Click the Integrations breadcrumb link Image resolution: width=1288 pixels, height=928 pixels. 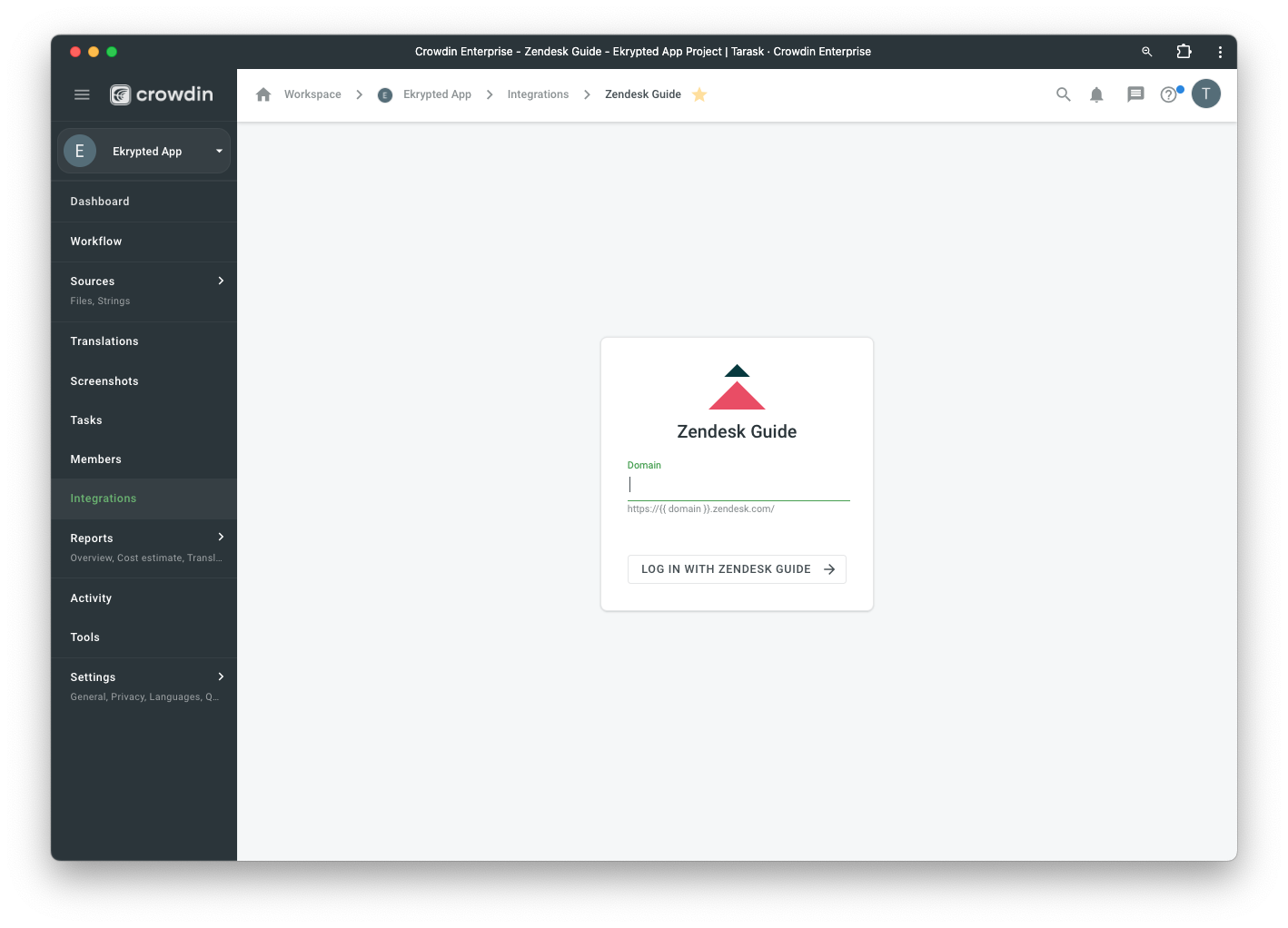(538, 94)
